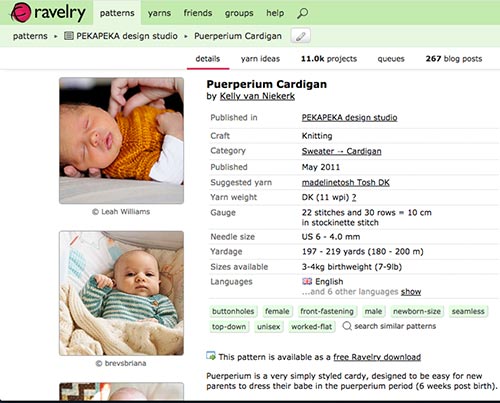
Task: Open the search magnifier icon
Action: 302,13
